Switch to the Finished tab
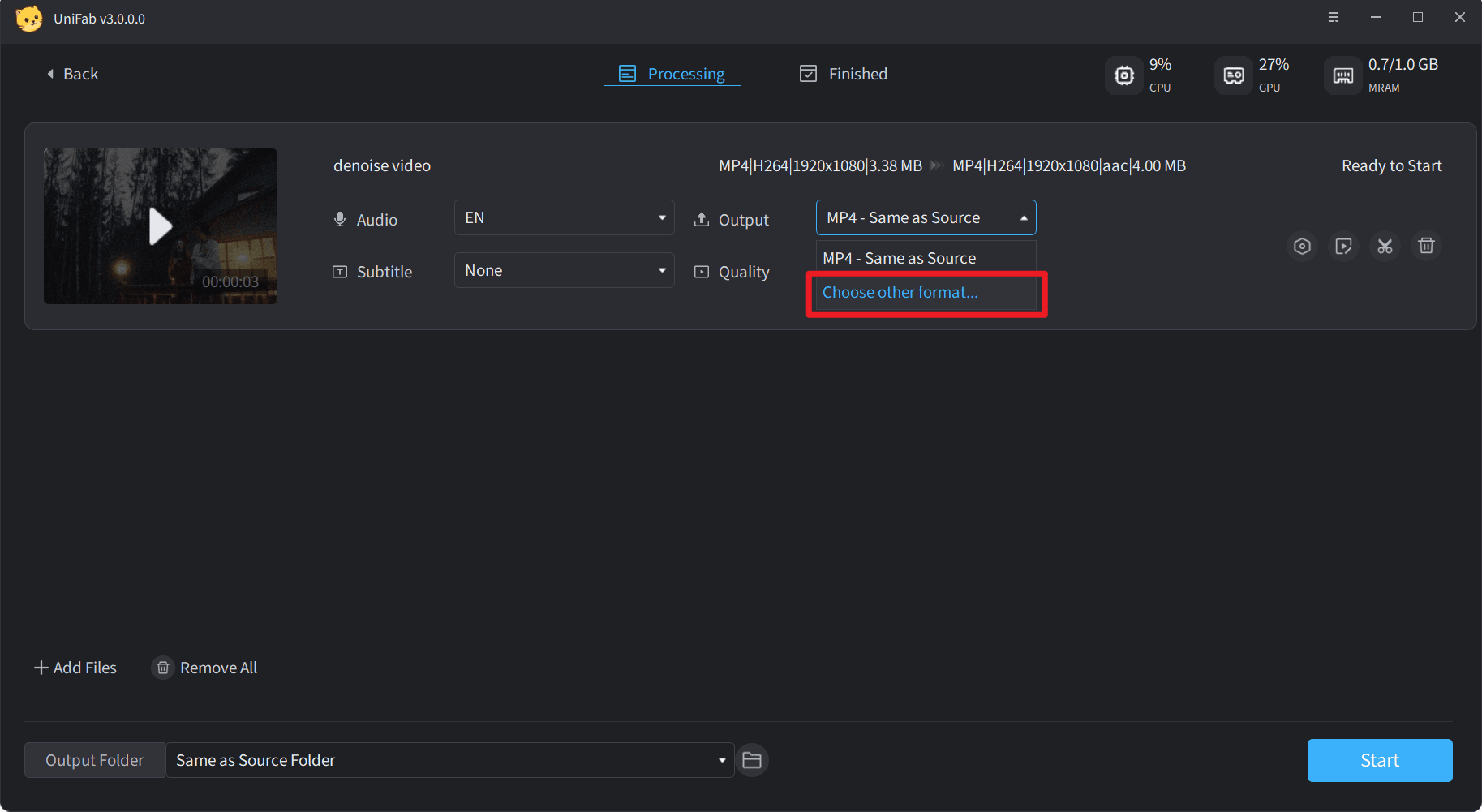 (x=844, y=74)
